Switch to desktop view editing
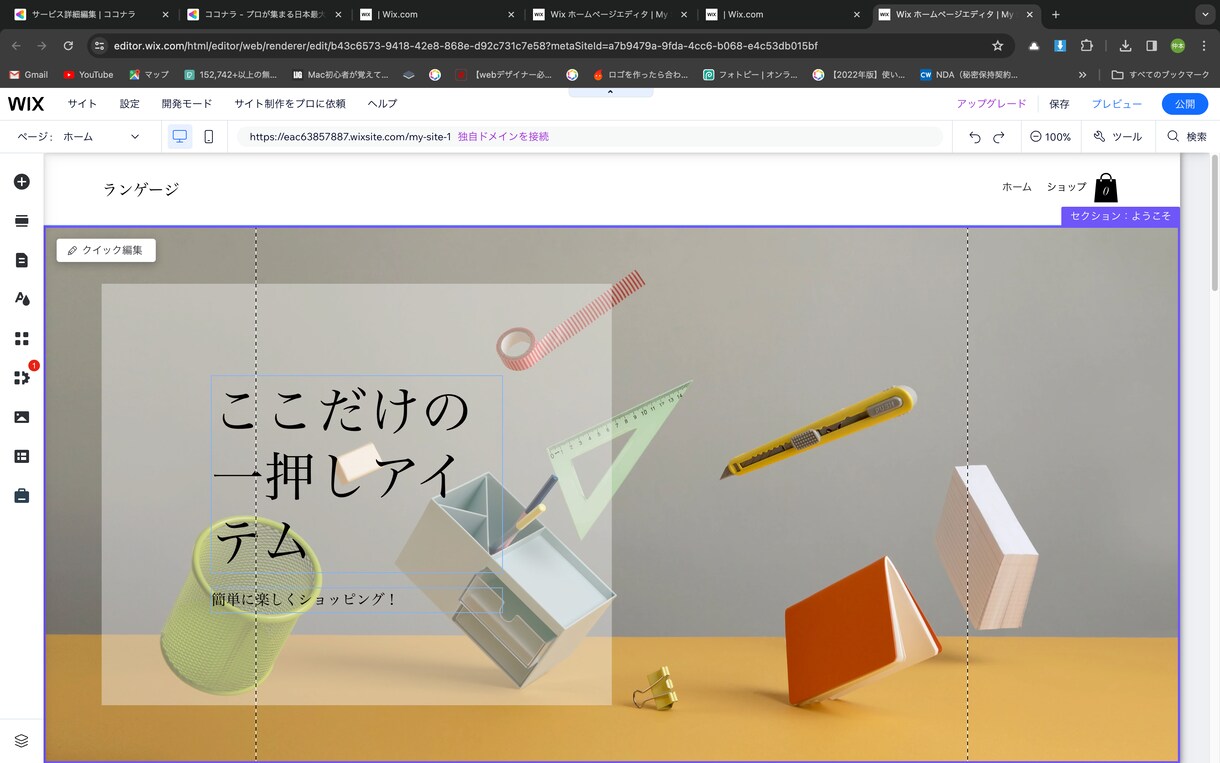 (x=180, y=137)
